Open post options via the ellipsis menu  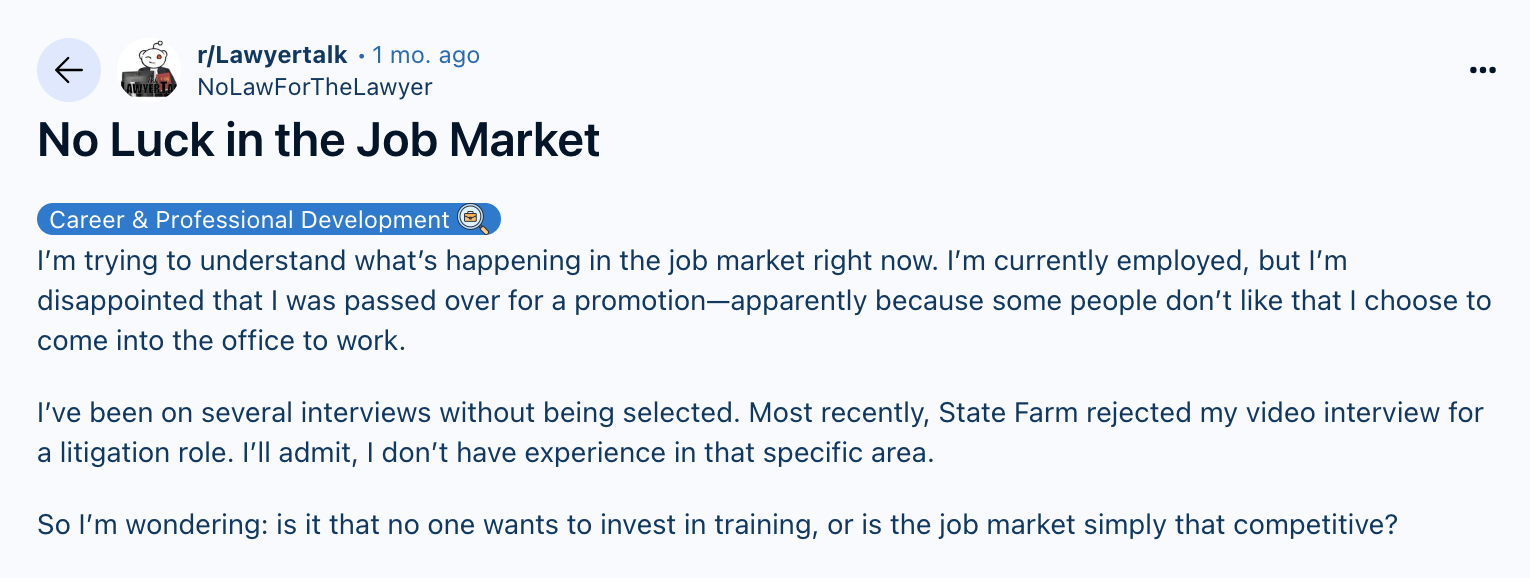click(1482, 70)
